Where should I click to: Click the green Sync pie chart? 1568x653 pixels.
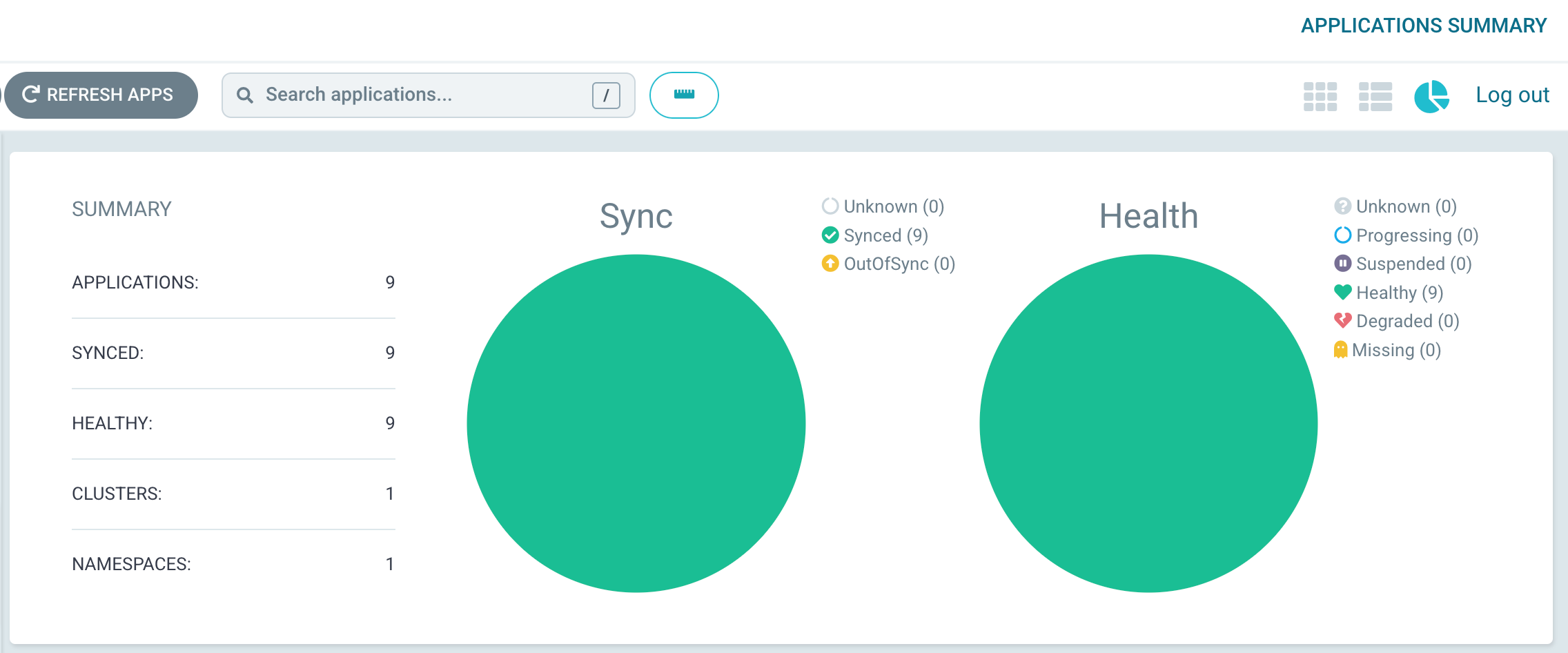click(636, 423)
